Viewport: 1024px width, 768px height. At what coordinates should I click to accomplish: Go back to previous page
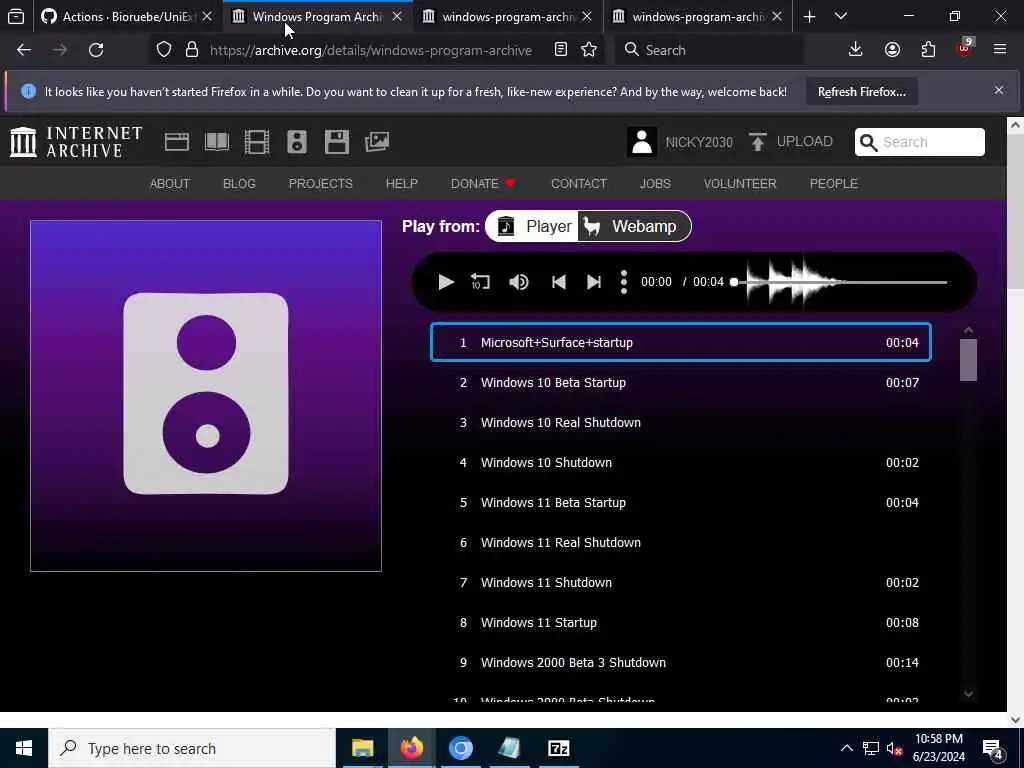pyautogui.click(x=24, y=50)
